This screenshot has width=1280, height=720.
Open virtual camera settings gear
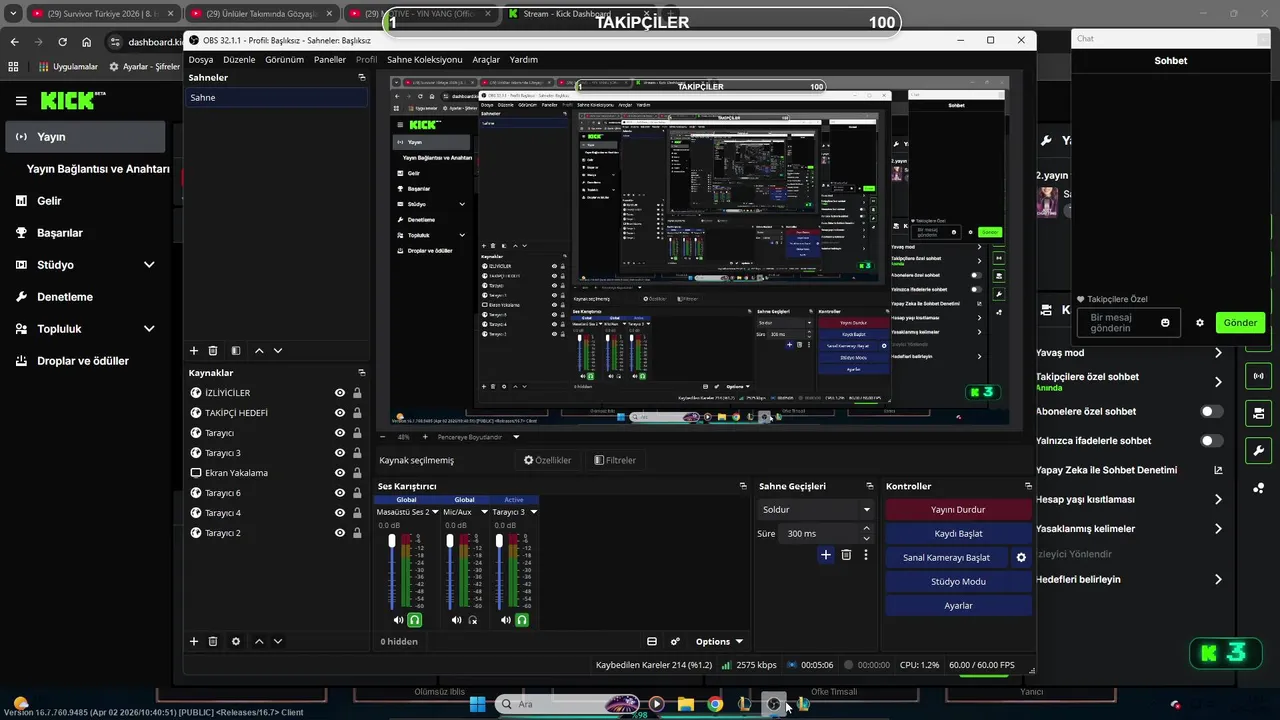[1021, 558]
